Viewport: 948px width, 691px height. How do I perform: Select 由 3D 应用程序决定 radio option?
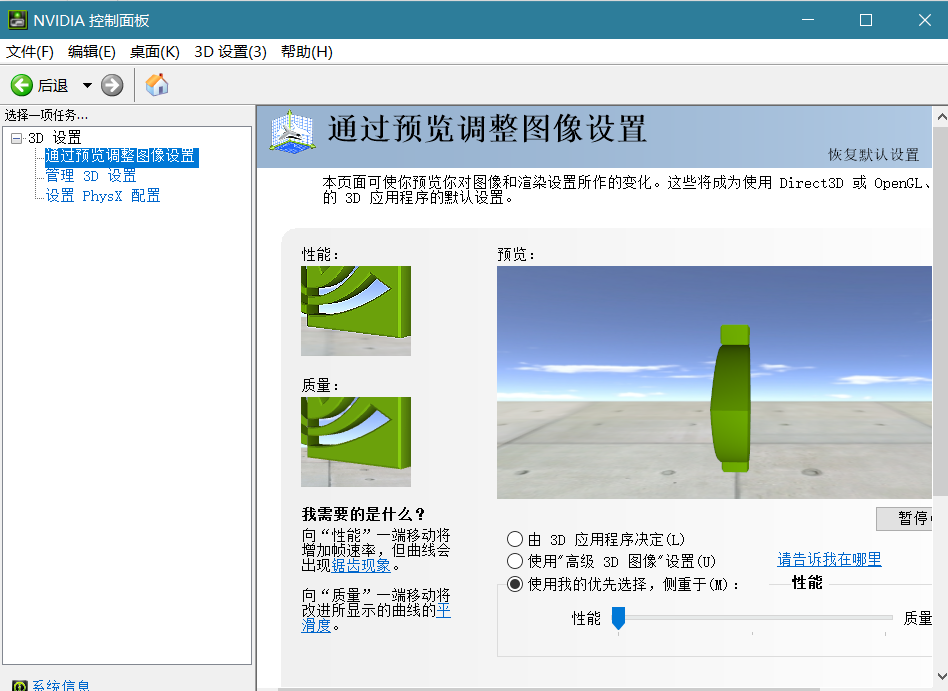(x=515, y=539)
